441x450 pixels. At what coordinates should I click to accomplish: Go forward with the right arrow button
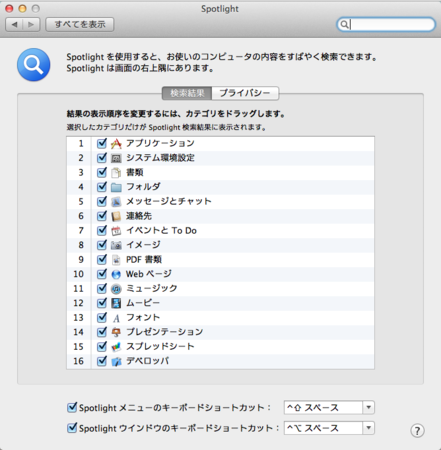click(31, 24)
